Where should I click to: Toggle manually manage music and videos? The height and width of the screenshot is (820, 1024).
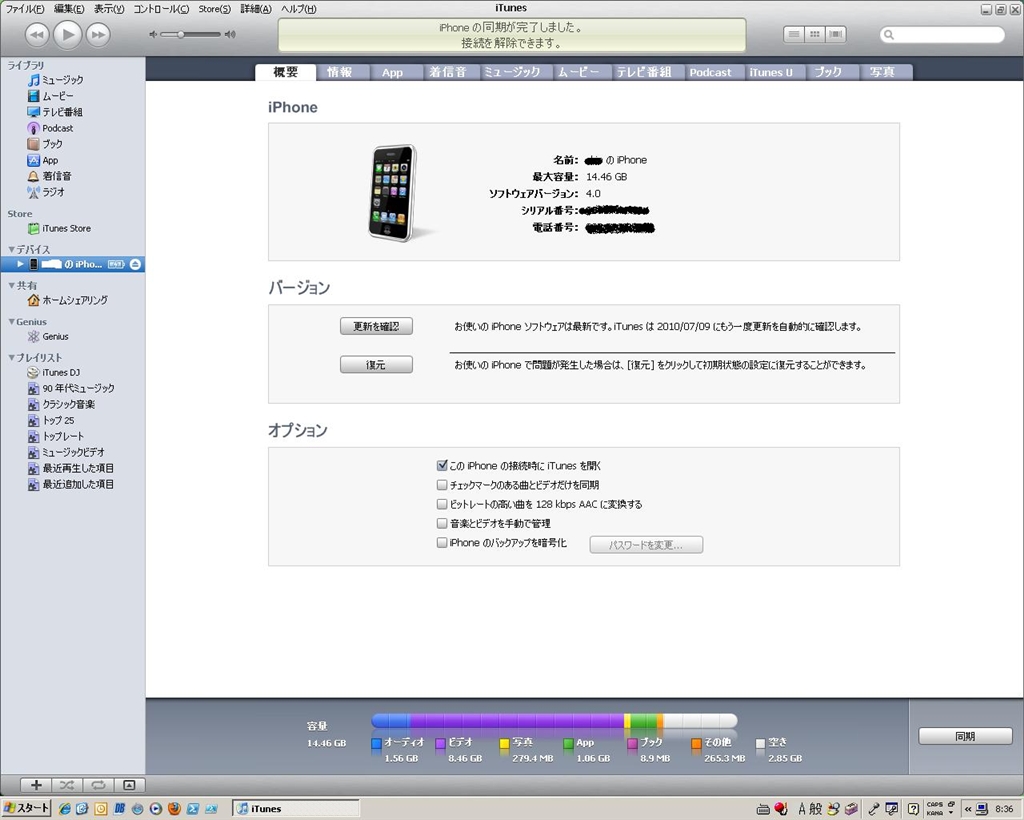pyautogui.click(x=442, y=524)
